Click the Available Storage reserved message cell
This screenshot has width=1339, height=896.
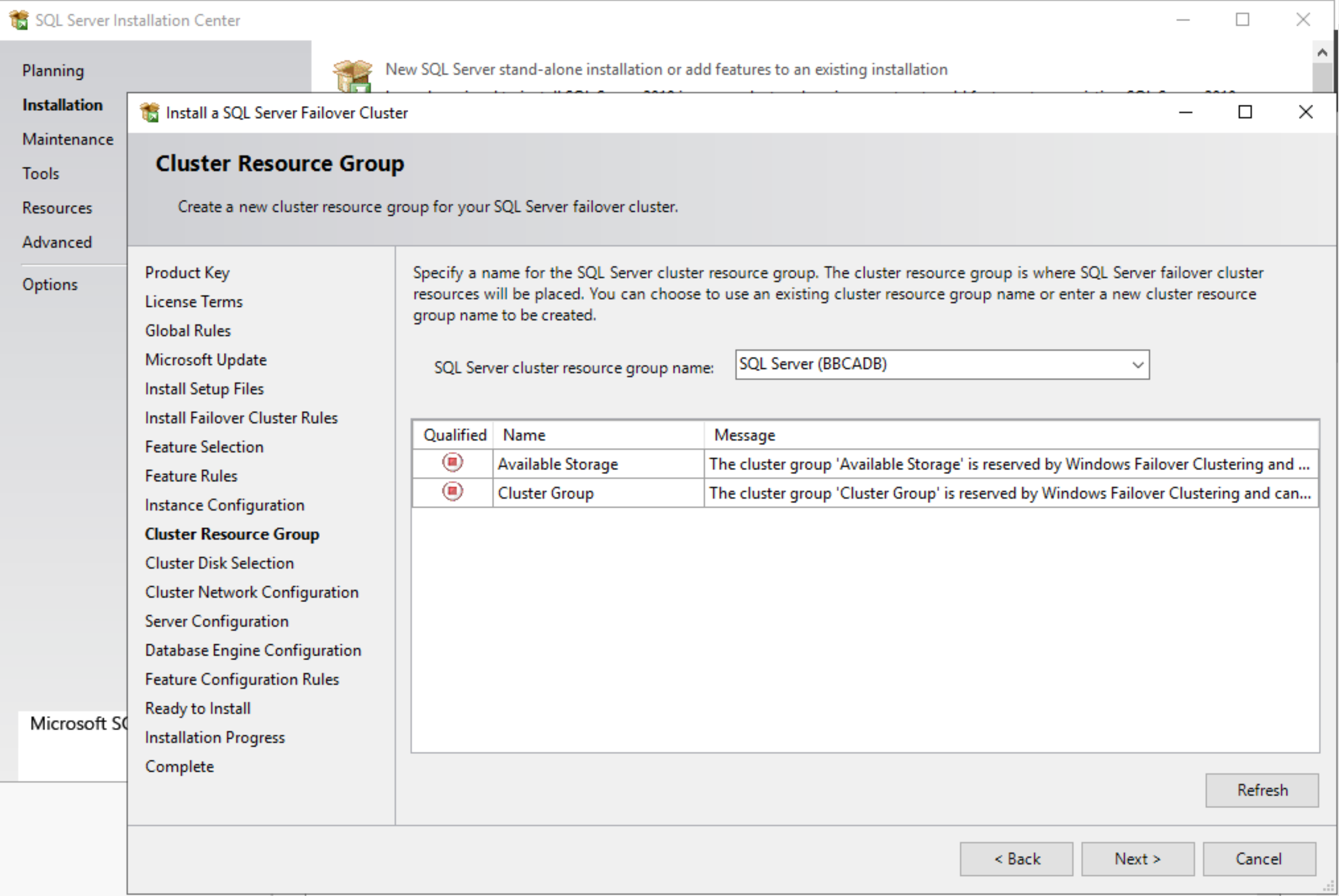click(1011, 464)
